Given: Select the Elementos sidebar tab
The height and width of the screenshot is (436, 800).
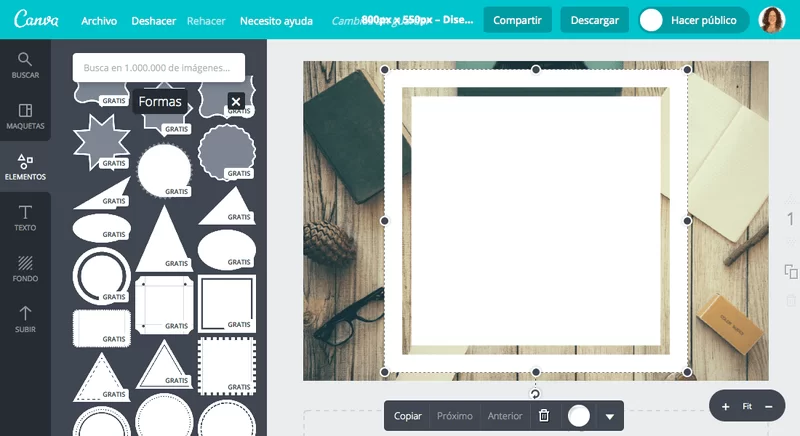Looking at the screenshot, I should [x=25, y=167].
